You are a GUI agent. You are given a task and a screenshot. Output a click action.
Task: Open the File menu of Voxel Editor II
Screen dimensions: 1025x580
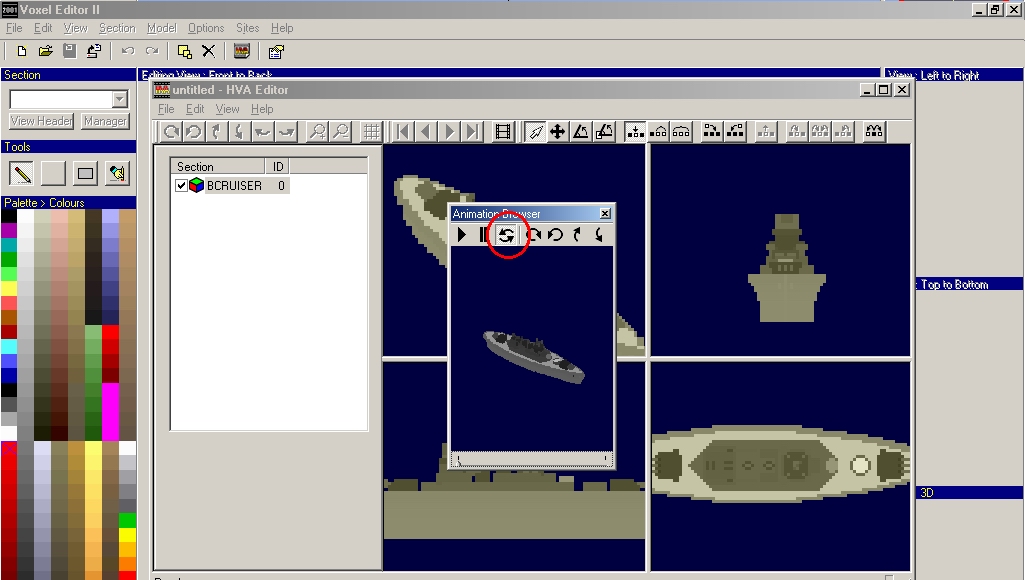(x=14, y=28)
